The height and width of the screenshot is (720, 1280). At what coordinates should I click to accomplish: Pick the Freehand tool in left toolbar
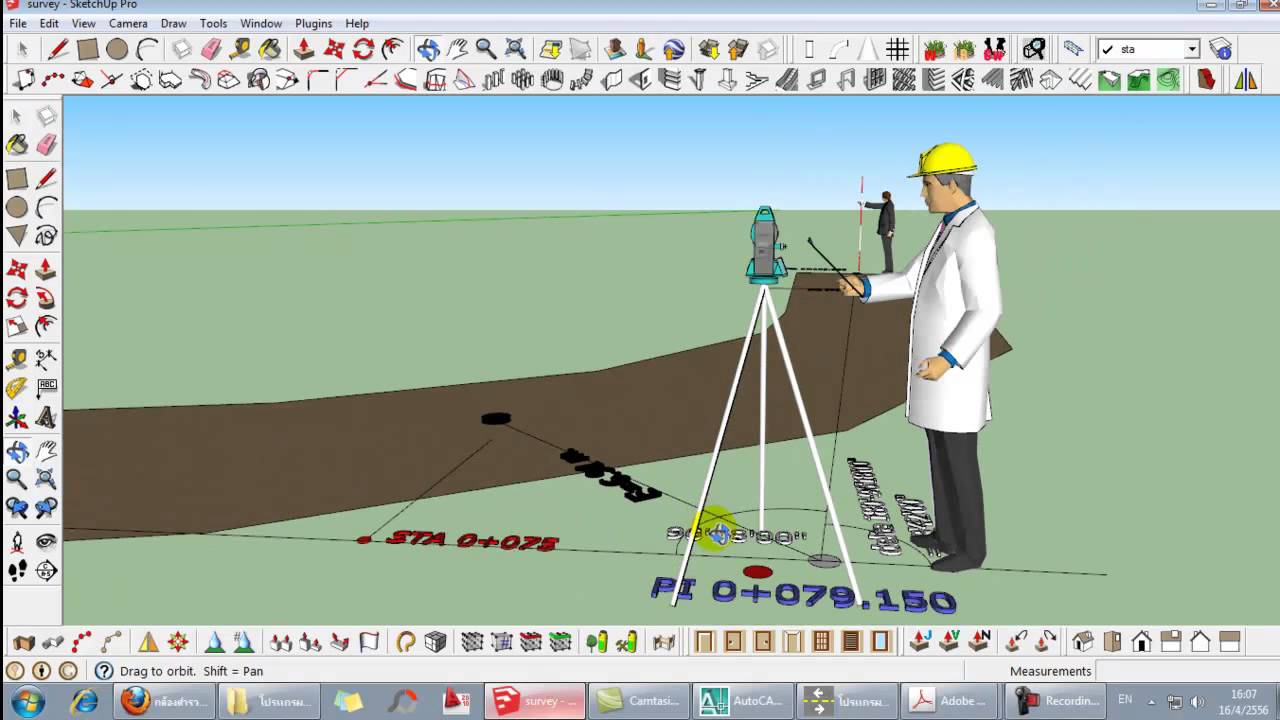tap(46, 236)
